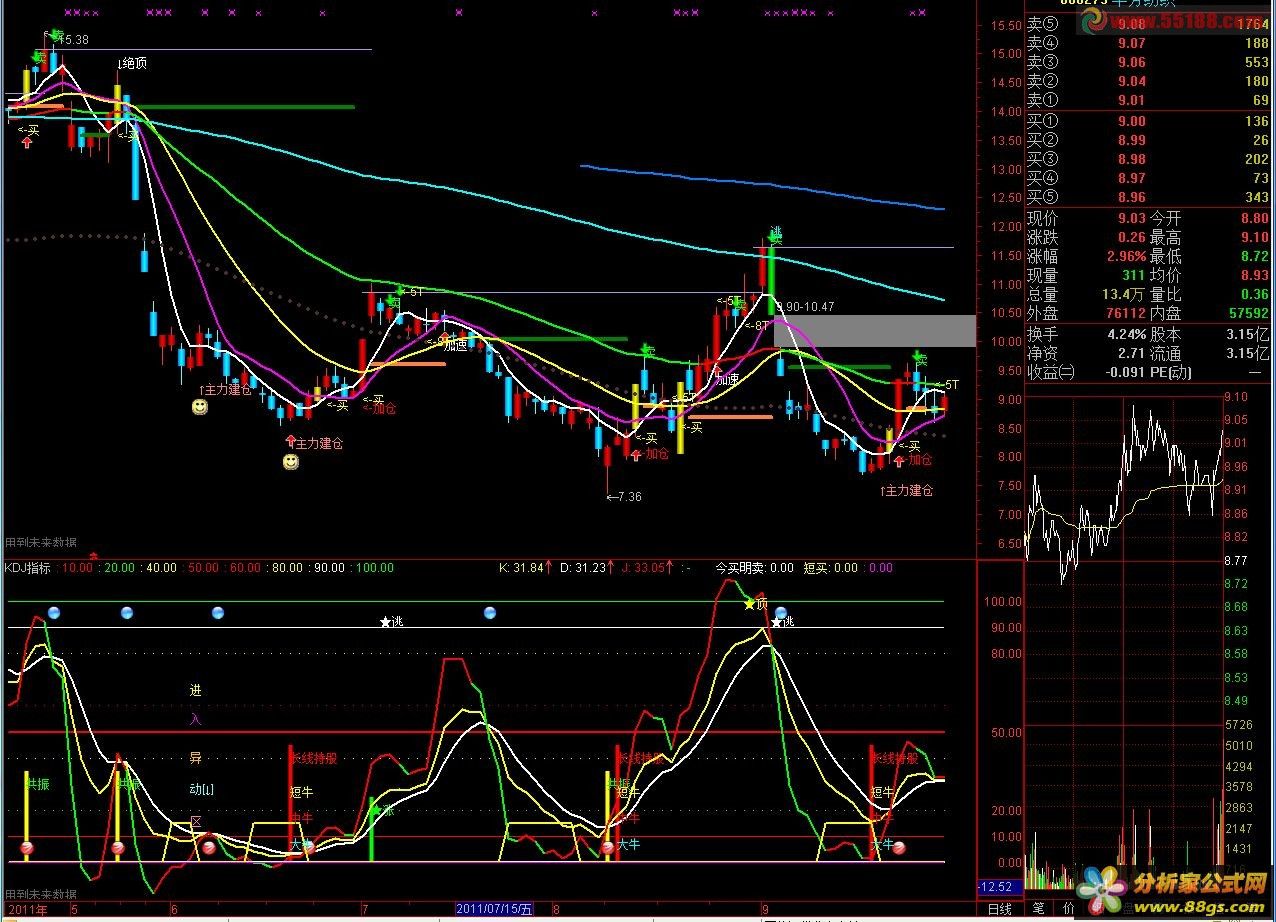Click the 最高 9.10 value
This screenshot has width=1276, height=922.
(1254, 237)
